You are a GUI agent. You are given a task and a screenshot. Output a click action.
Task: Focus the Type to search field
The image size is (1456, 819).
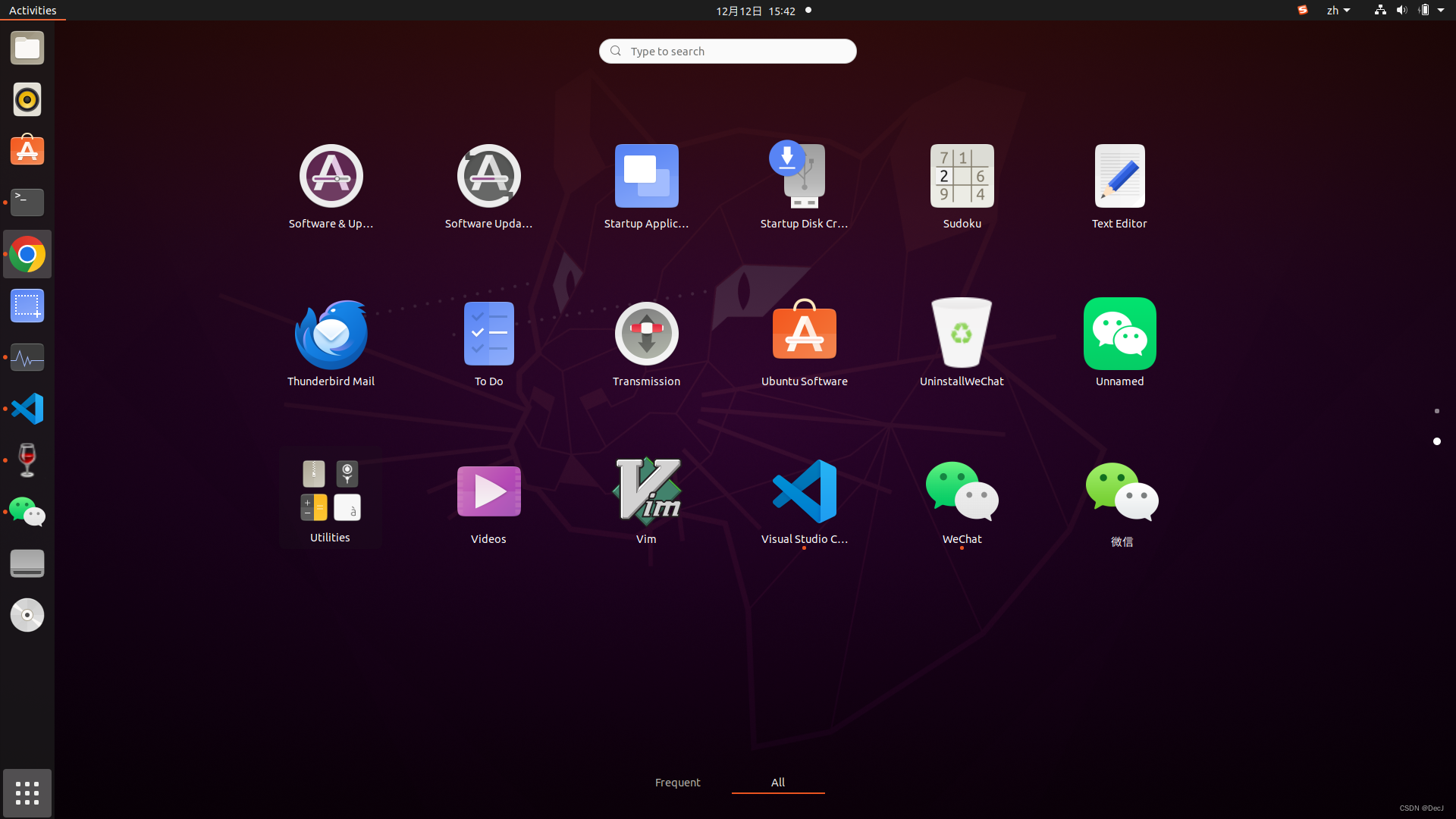(x=728, y=51)
